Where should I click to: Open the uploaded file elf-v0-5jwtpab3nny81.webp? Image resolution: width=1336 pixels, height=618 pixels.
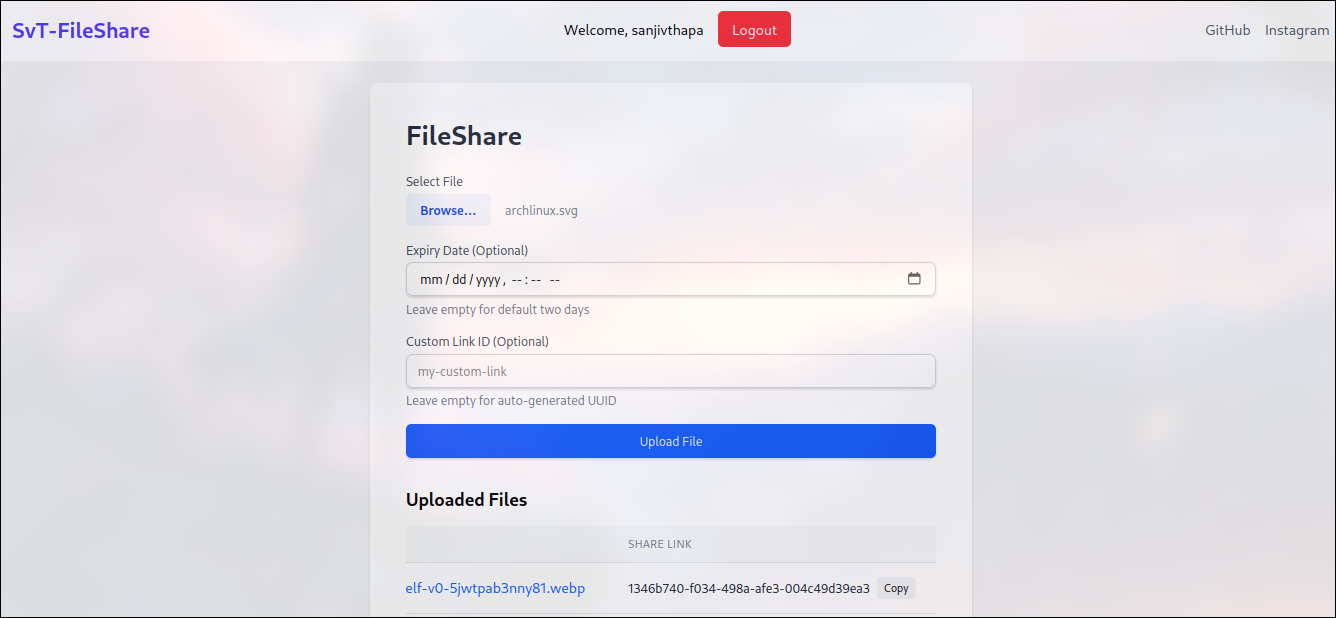[x=496, y=588]
